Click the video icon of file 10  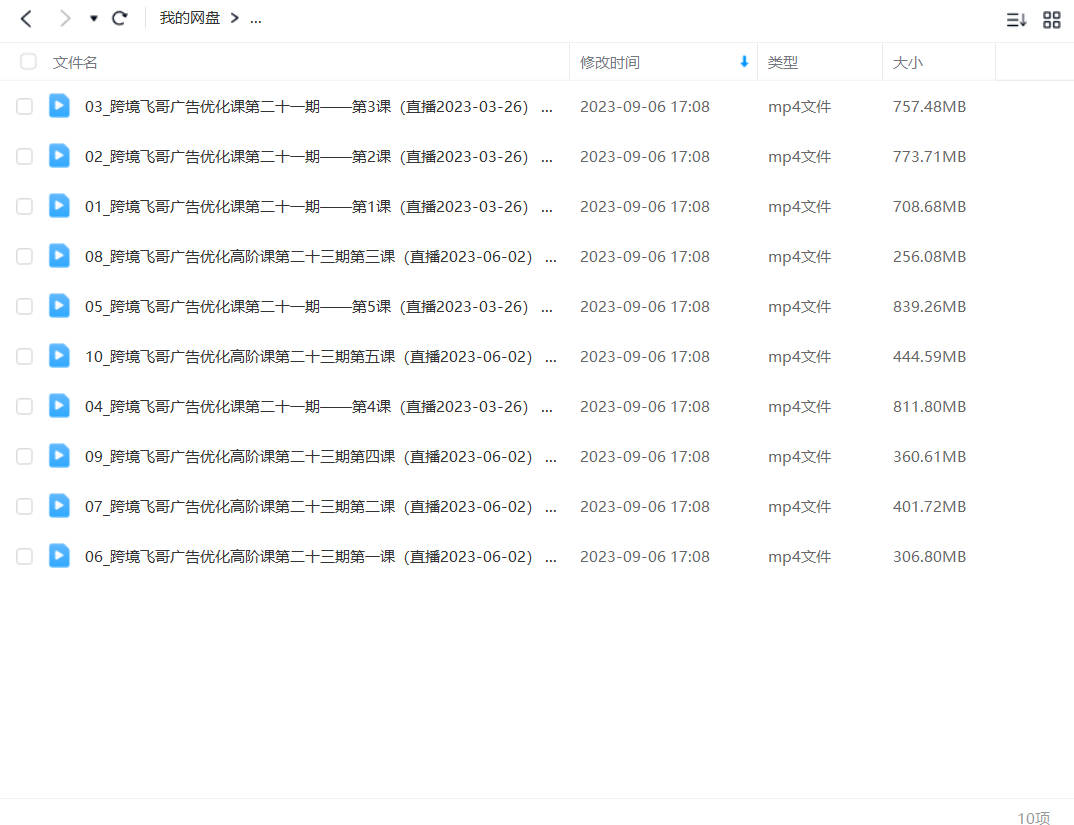point(59,356)
